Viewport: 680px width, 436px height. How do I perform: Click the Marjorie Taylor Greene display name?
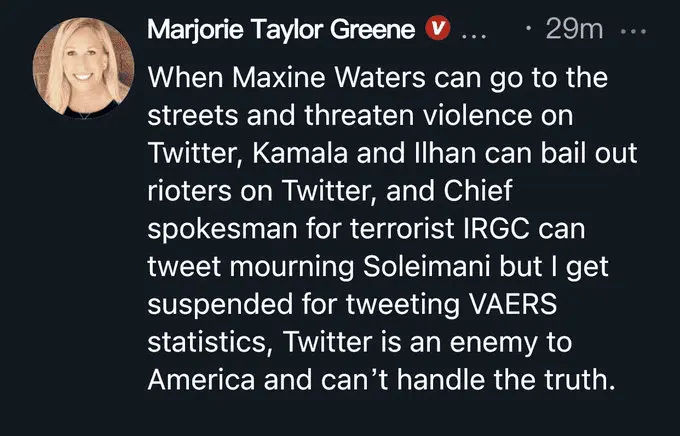click(282, 30)
